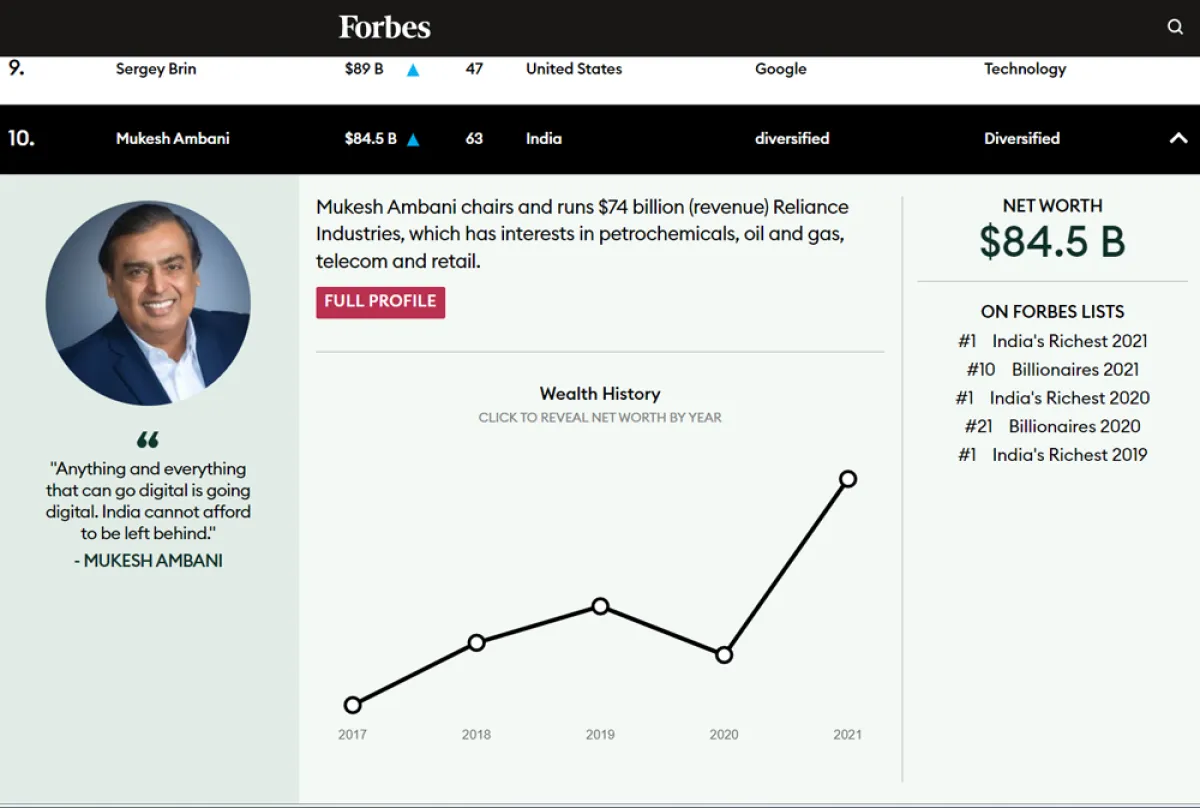
Task: Collapse the Mukesh Ambani row chevron
Action: click(x=1178, y=139)
